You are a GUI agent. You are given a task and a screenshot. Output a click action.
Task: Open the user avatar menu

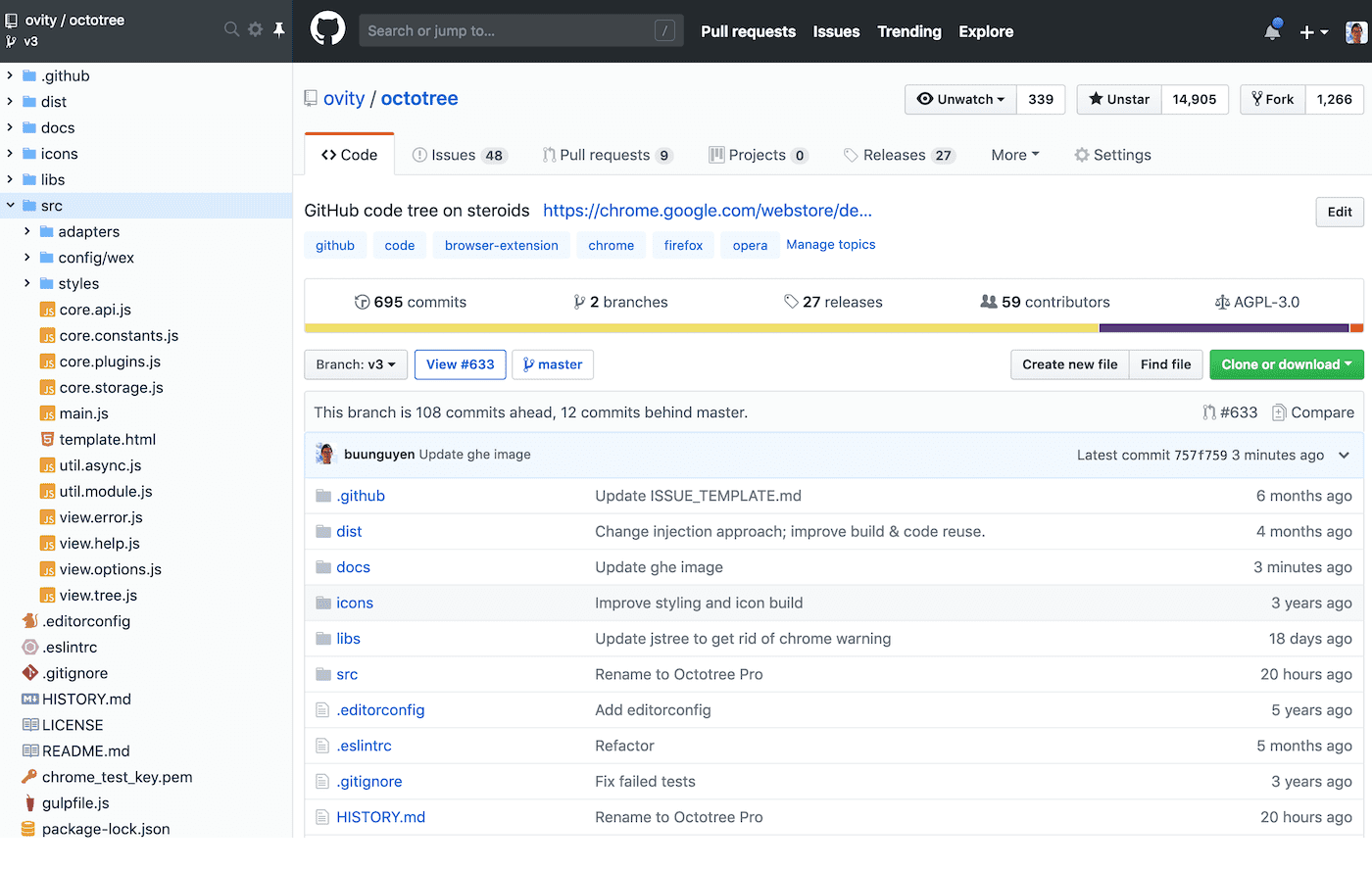pos(1356,32)
